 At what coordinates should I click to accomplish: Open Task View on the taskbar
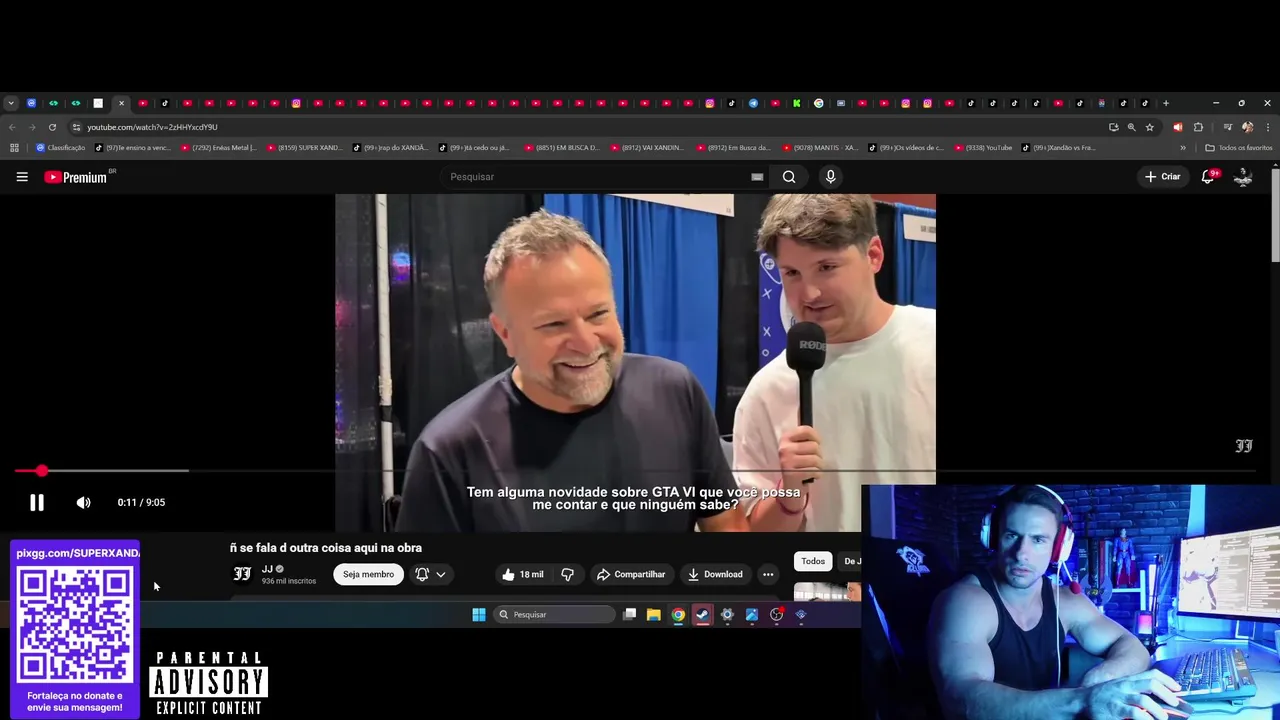(629, 614)
